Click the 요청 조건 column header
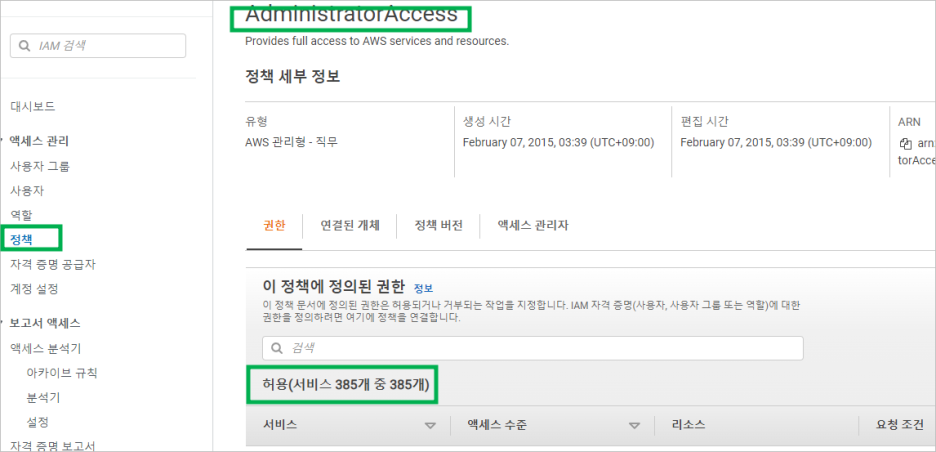Image resolution: width=936 pixels, height=452 pixels. 900,425
